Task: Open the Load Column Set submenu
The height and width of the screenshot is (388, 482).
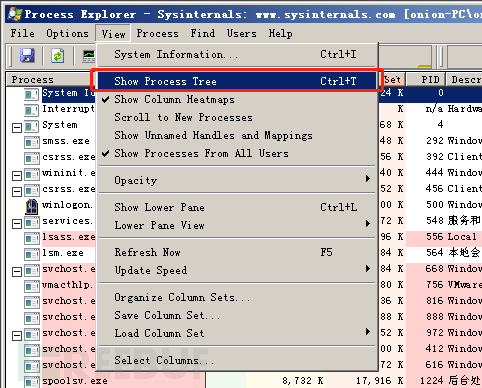Action: pyautogui.click(x=237, y=333)
